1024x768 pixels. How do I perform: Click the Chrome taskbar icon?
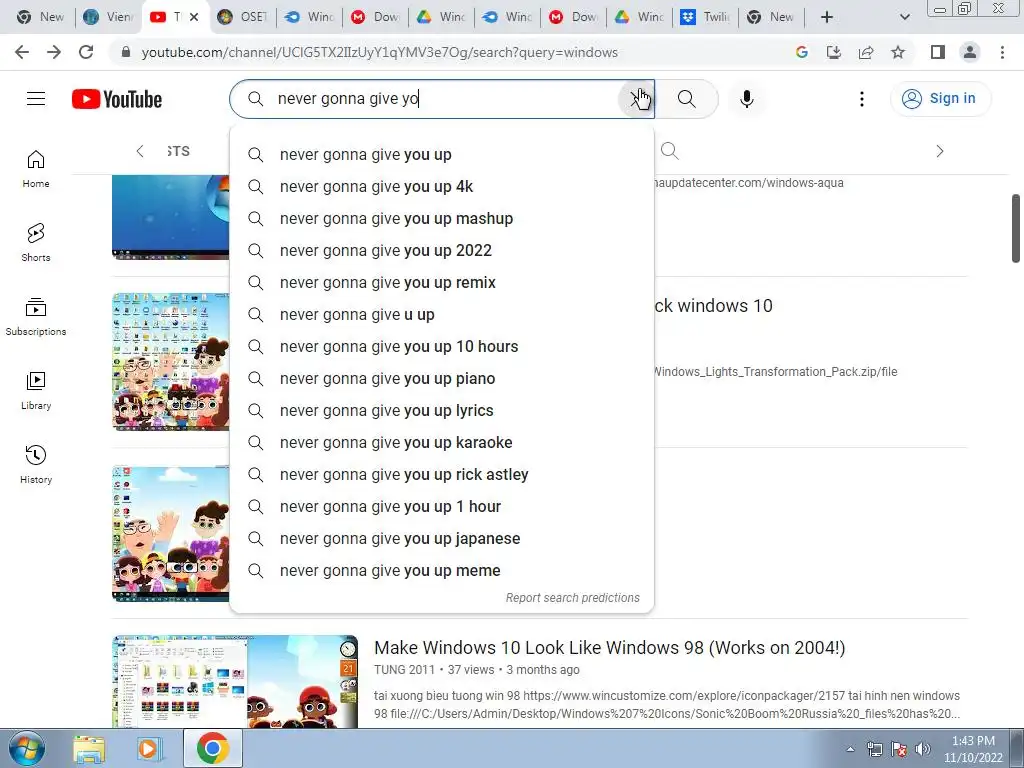[212, 748]
